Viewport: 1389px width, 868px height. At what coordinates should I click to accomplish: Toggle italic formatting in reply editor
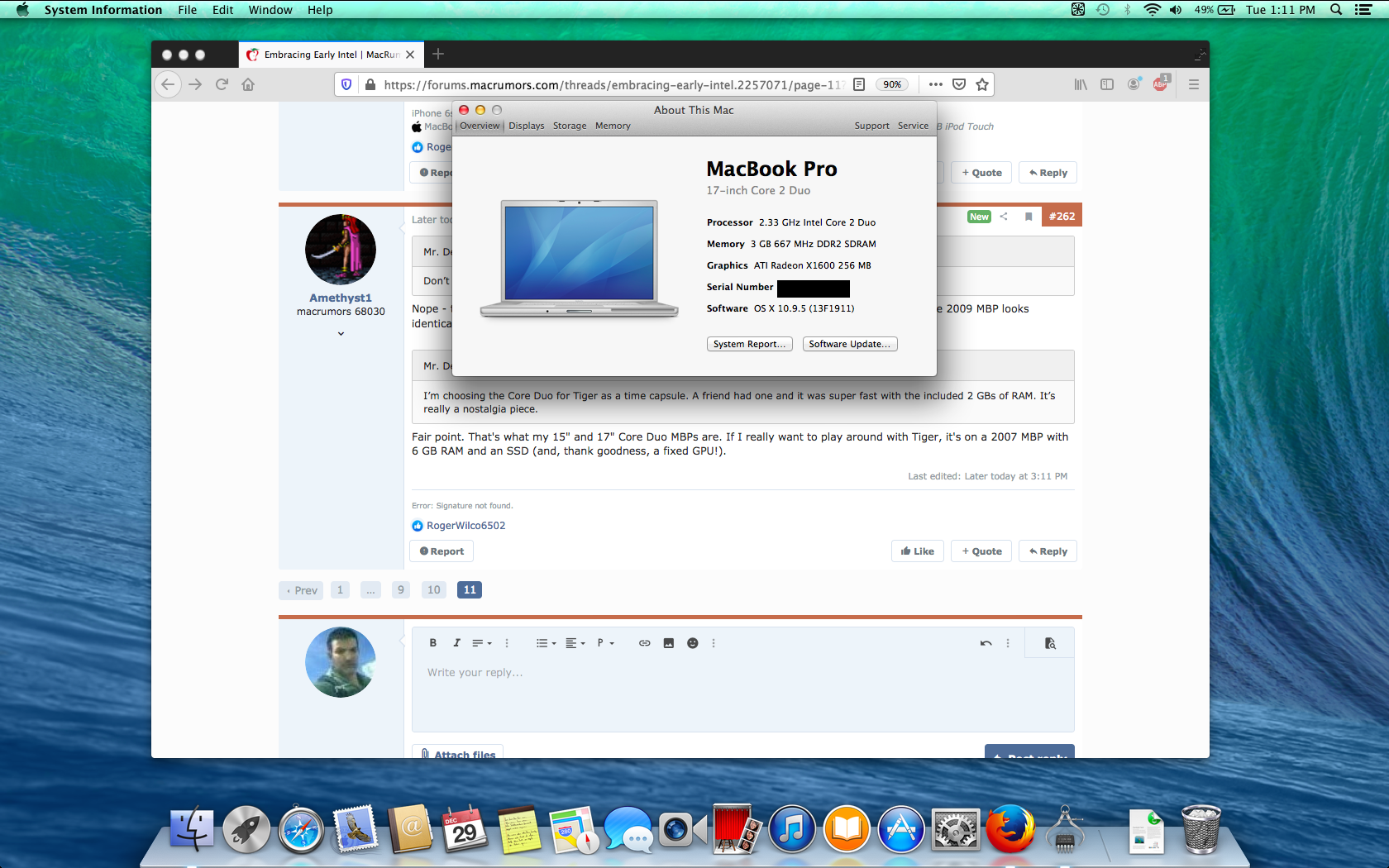coord(456,643)
